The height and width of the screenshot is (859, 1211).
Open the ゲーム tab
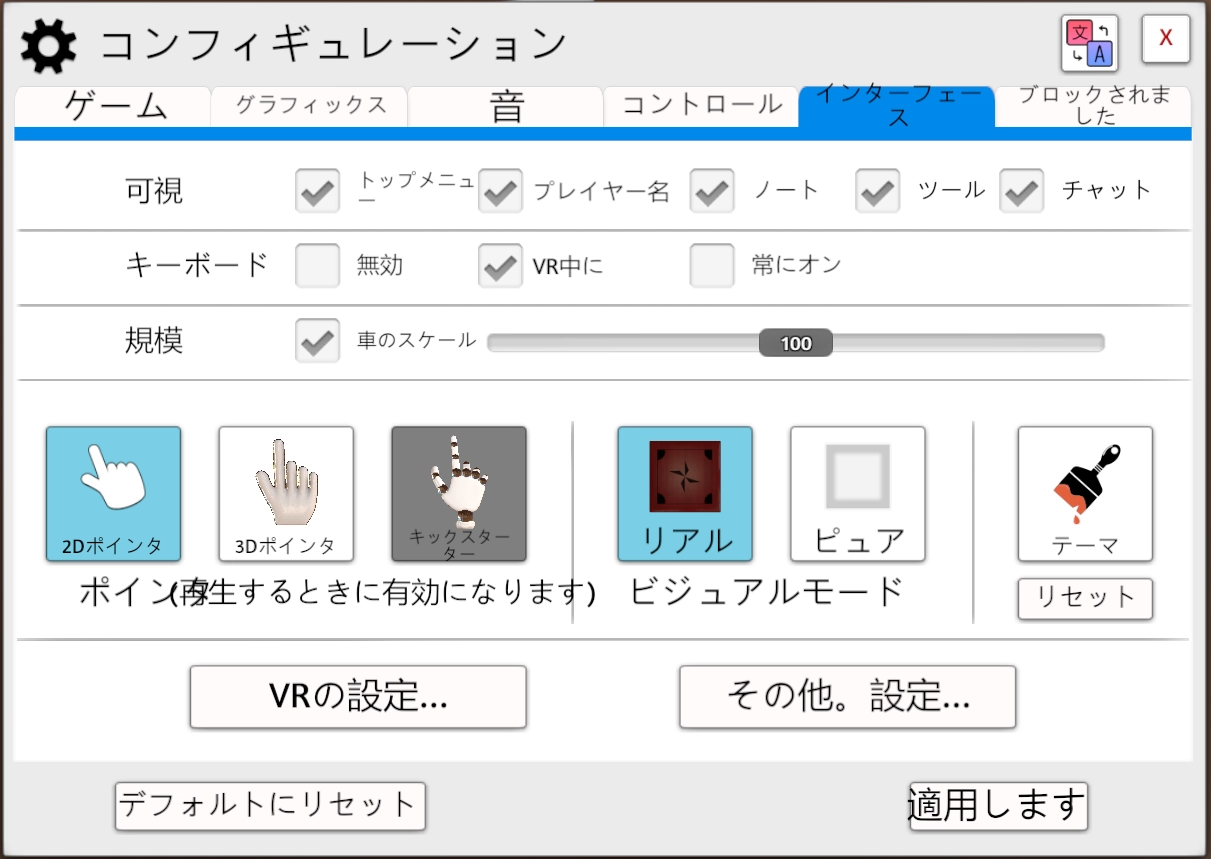[x=113, y=106]
